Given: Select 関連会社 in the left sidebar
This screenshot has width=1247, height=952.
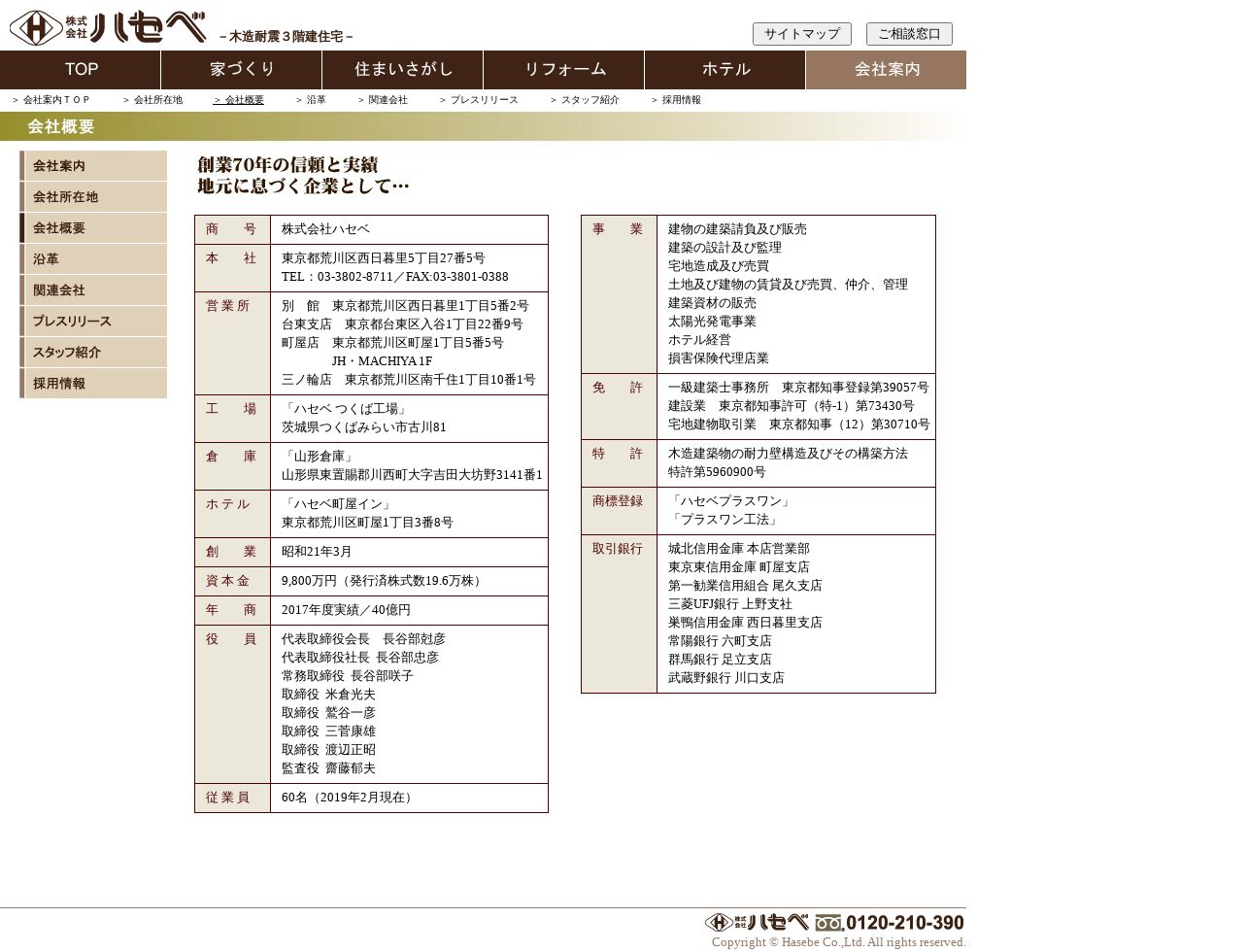Looking at the screenshot, I should pyautogui.click(x=93, y=290).
